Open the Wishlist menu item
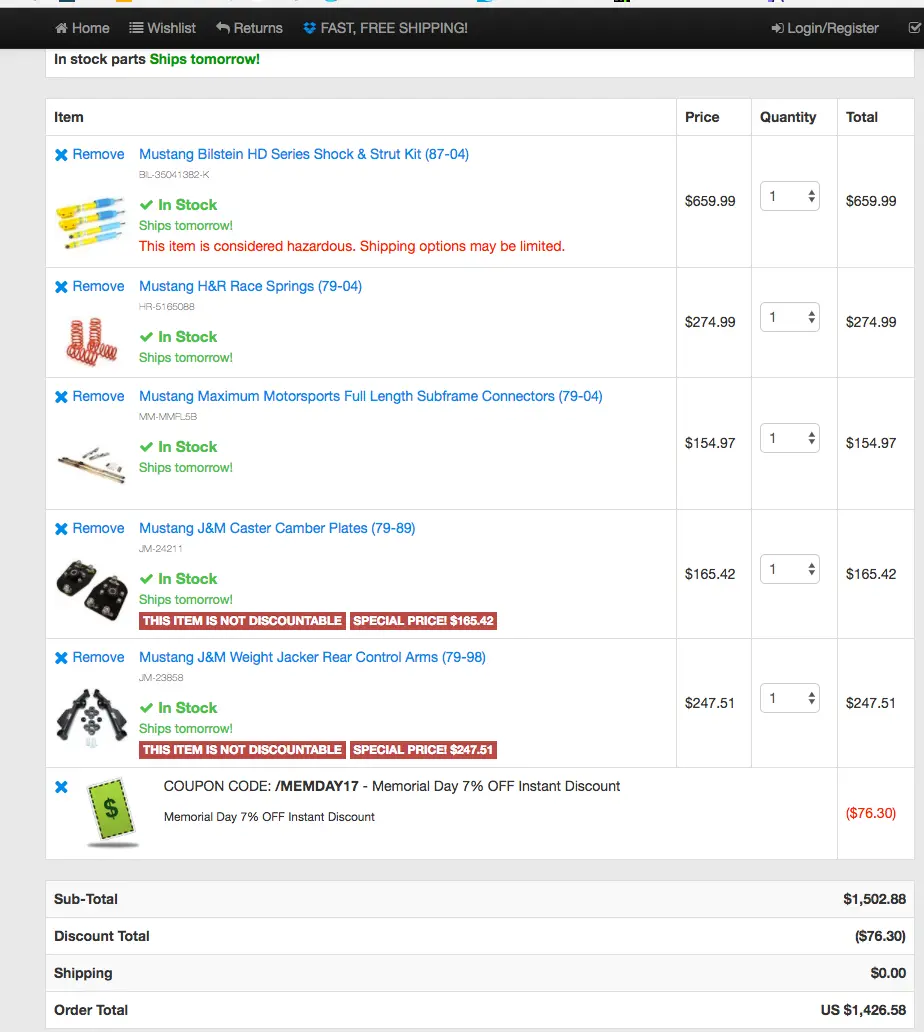 [x=163, y=28]
